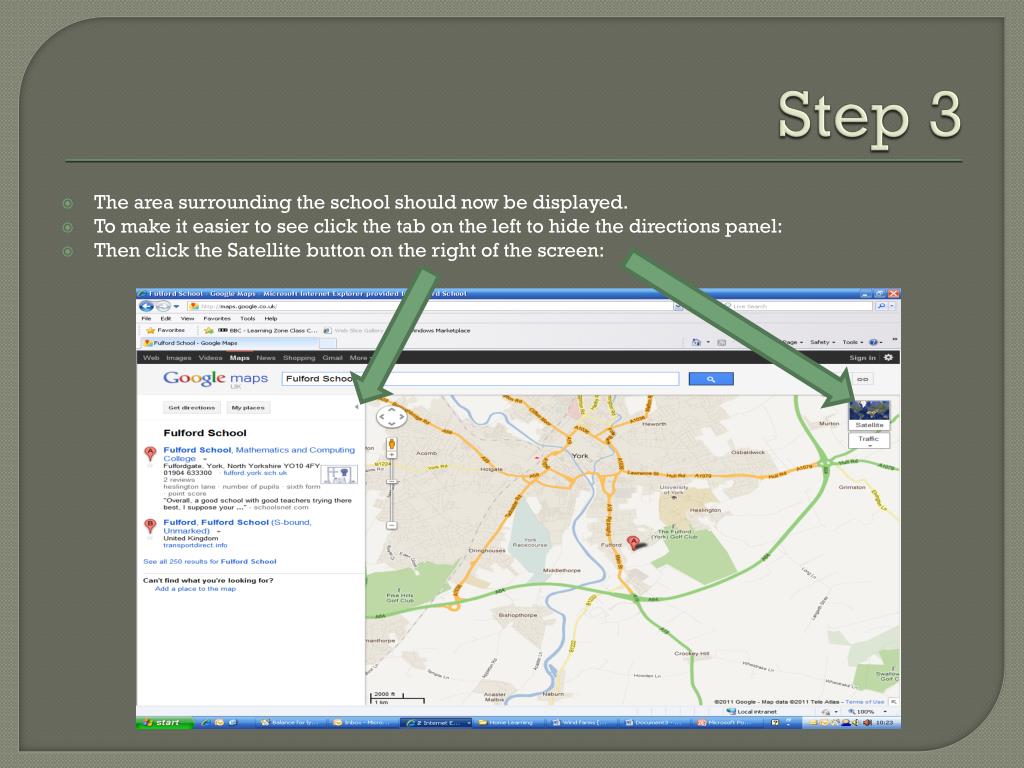Open the File menu
1024x768 pixels.
pyautogui.click(x=146, y=319)
